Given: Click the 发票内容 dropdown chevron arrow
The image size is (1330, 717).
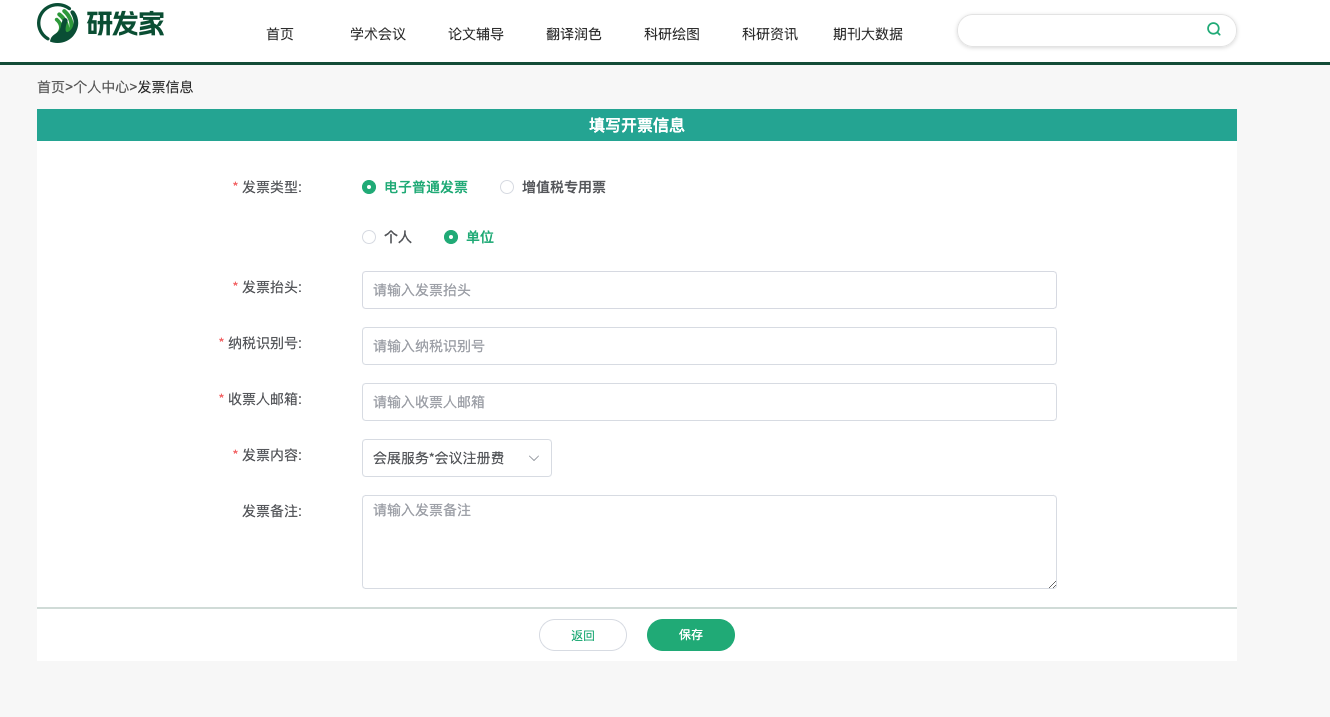Looking at the screenshot, I should [x=534, y=458].
